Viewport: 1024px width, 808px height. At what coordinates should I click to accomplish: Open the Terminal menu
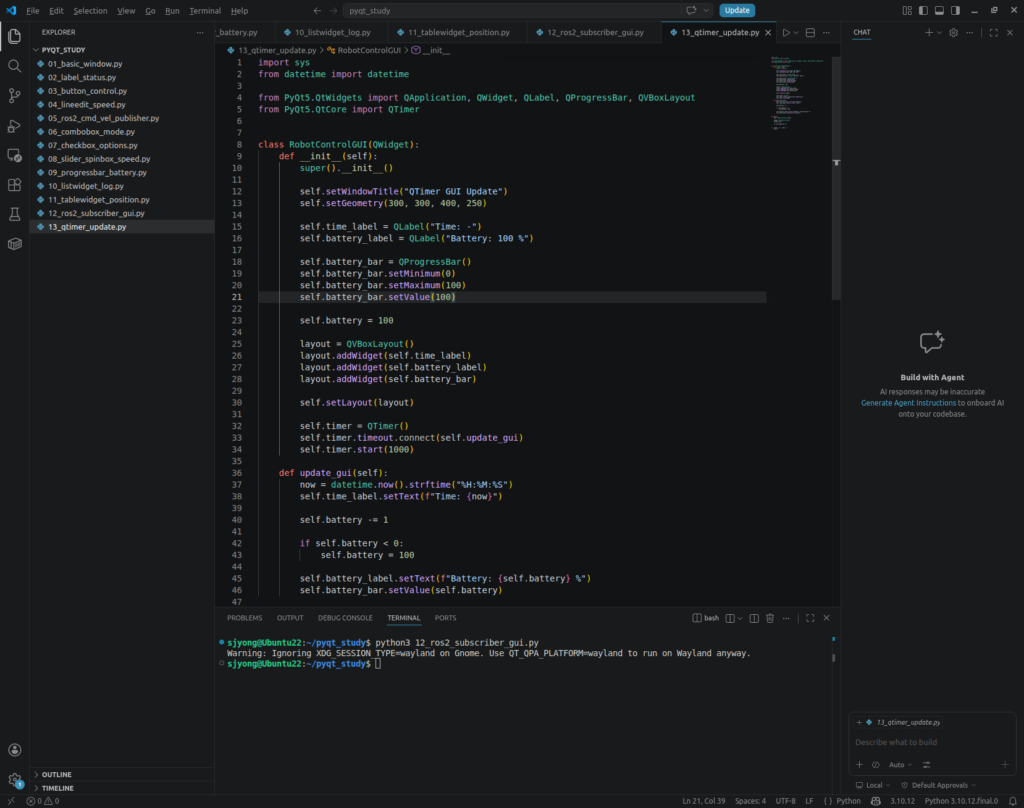(x=205, y=11)
